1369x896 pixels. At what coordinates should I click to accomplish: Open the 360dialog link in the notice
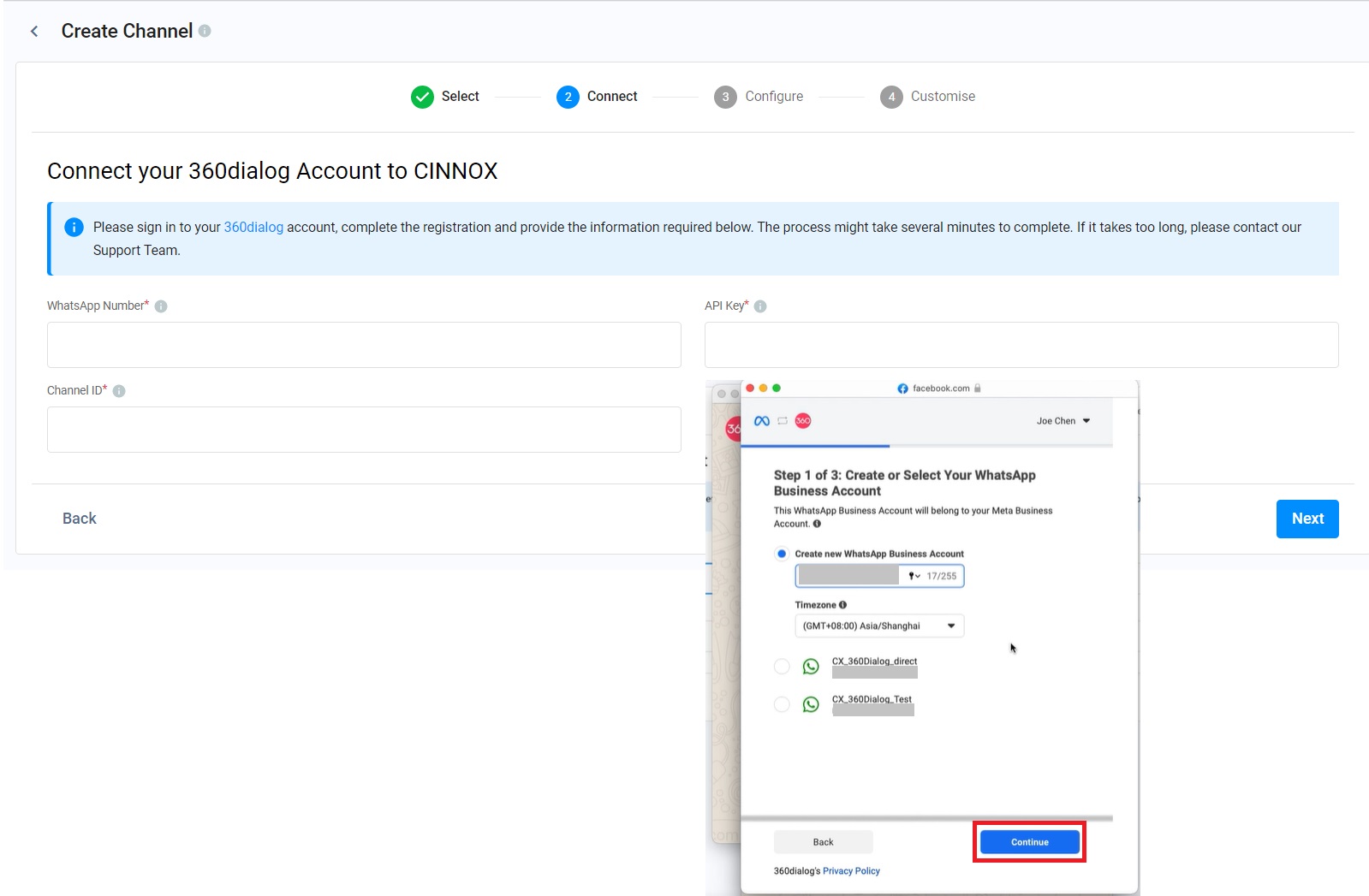(x=253, y=227)
